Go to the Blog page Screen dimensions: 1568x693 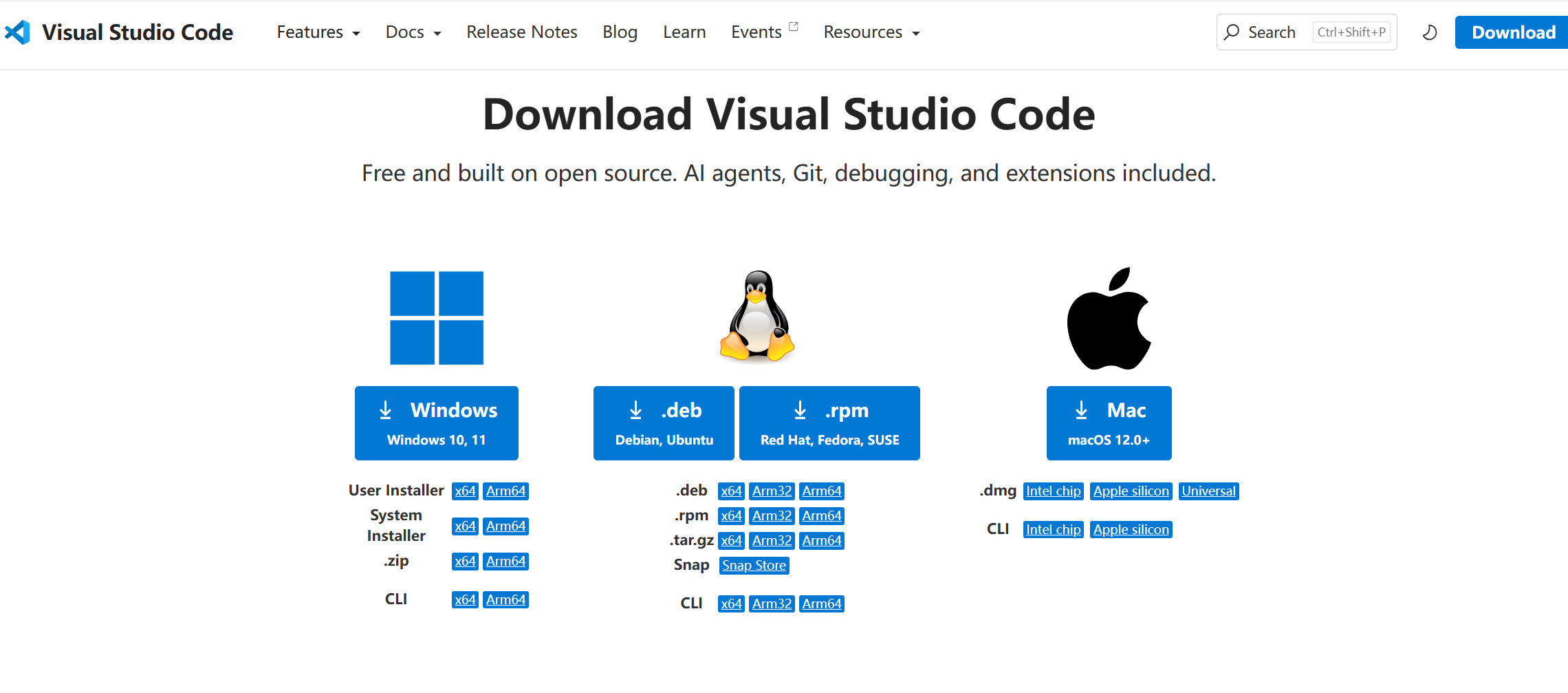pyautogui.click(x=620, y=32)
